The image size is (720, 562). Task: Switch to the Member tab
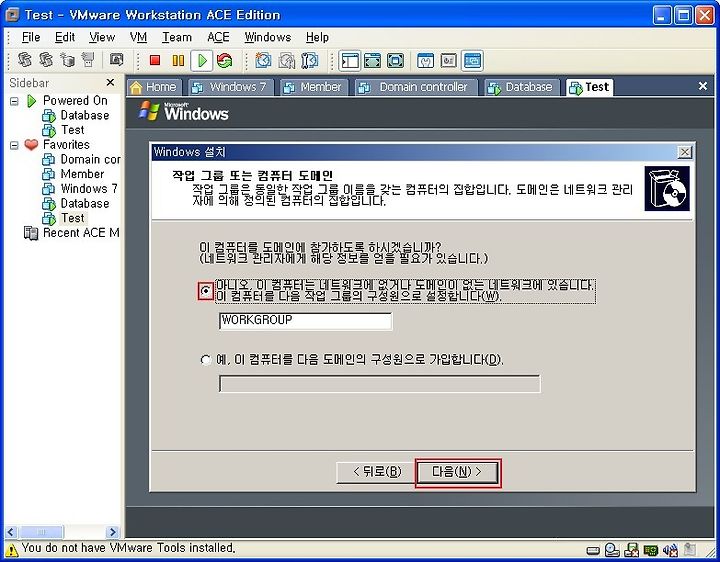312,87
